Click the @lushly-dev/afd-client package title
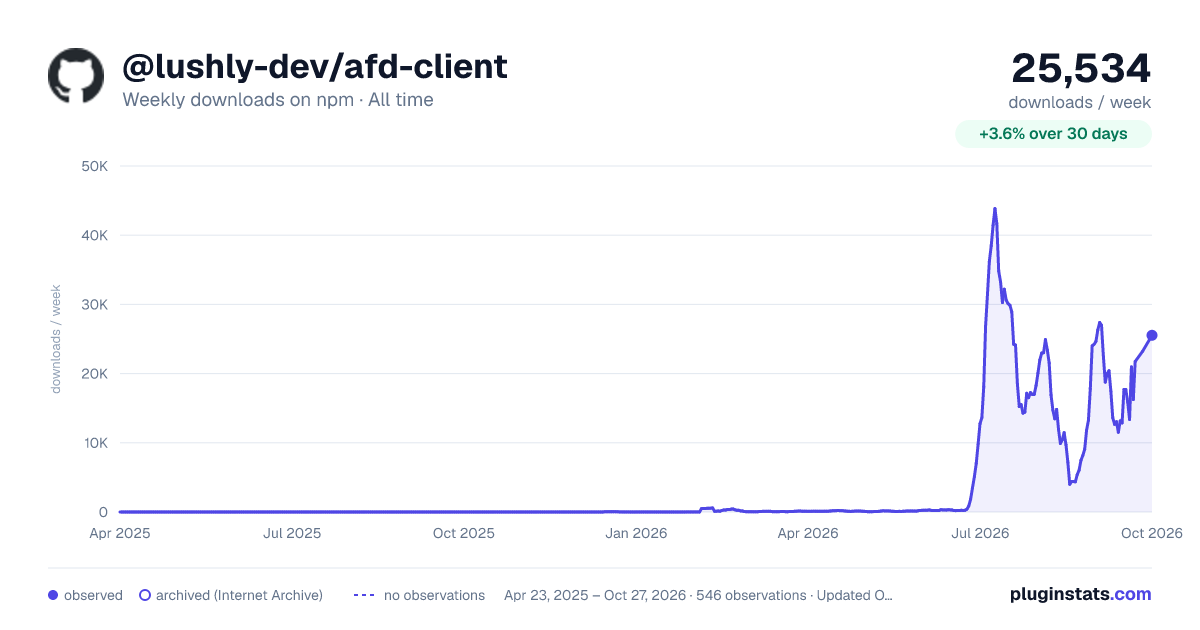Image resolution: width=1200 pixels, height=630 pixels. [315, 67]
